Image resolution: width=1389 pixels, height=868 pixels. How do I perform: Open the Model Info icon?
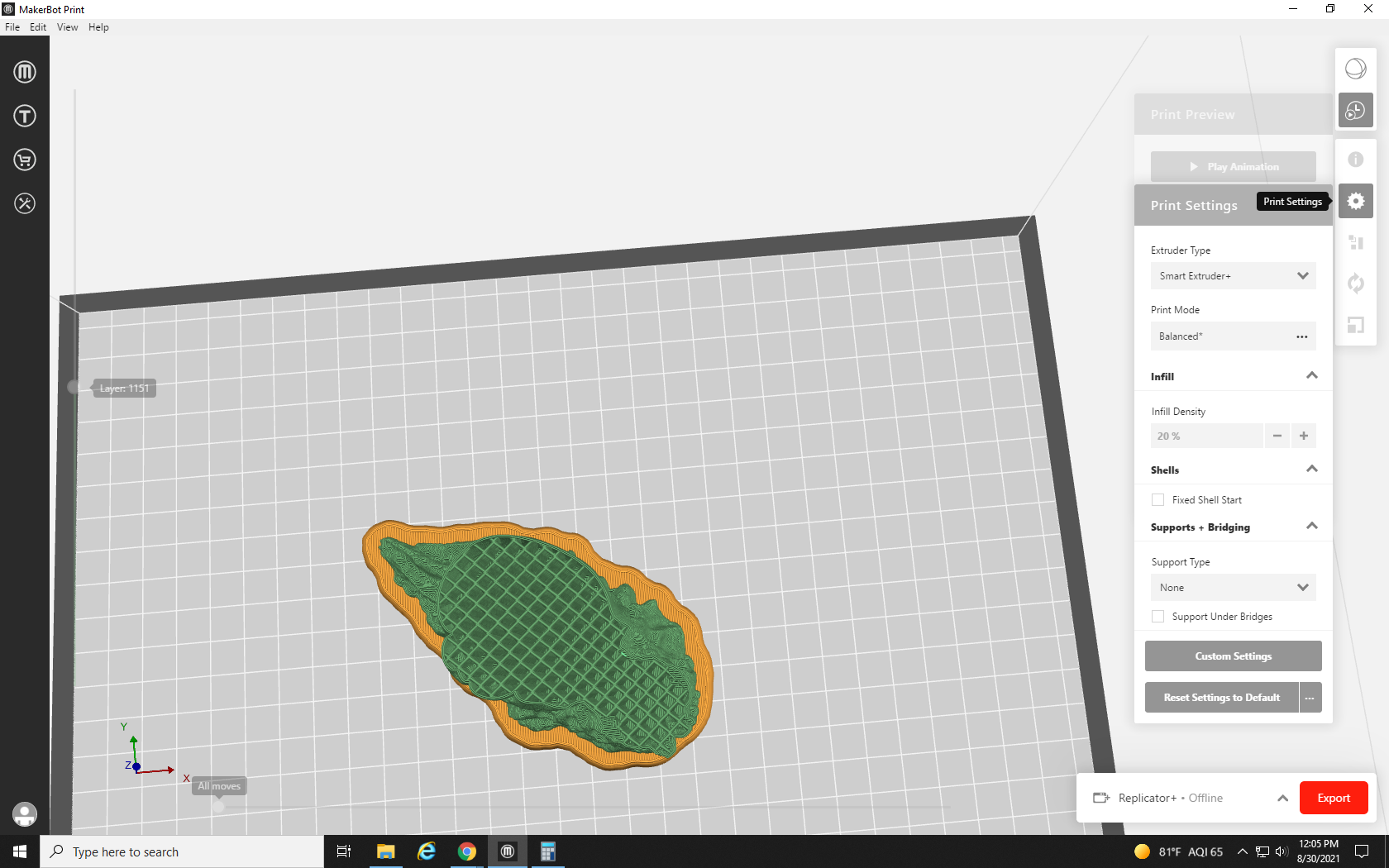click(1356, 160)
